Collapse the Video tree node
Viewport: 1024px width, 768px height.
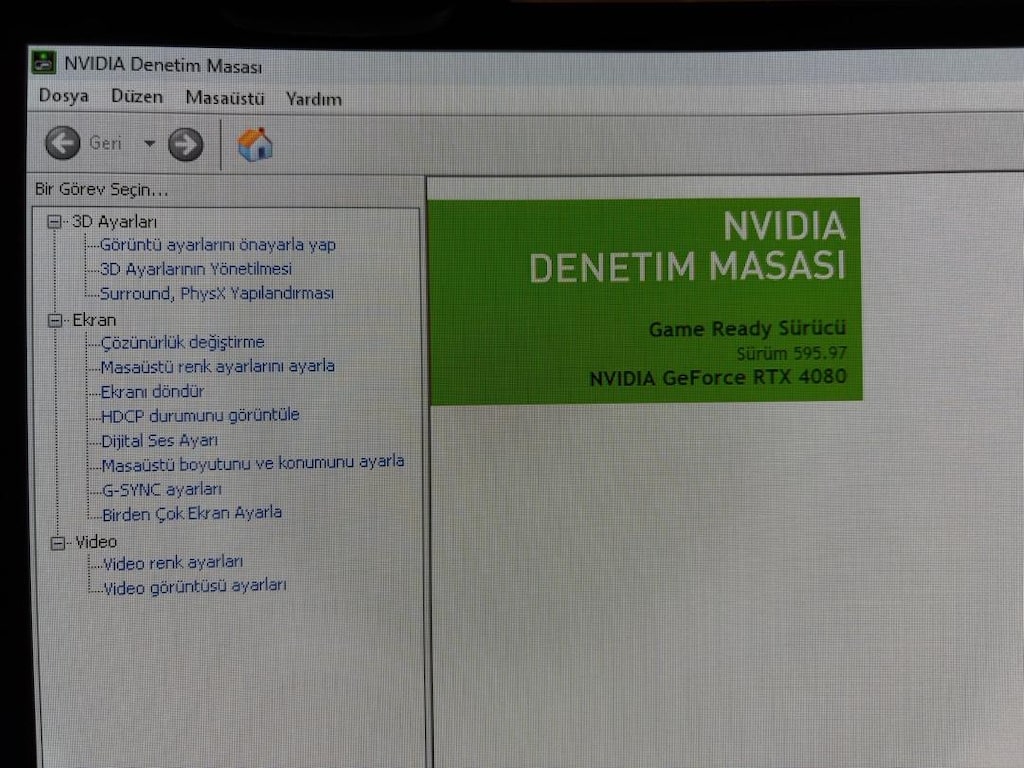(x=58, y=543)
